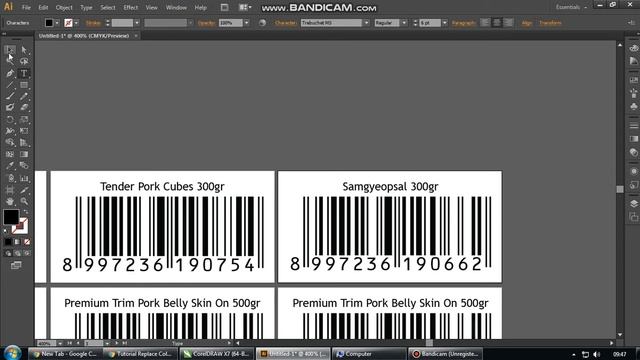Click the black Fill color box
Image resolution: width=640 pixels, height=360 pixels.
pos(11,217)
